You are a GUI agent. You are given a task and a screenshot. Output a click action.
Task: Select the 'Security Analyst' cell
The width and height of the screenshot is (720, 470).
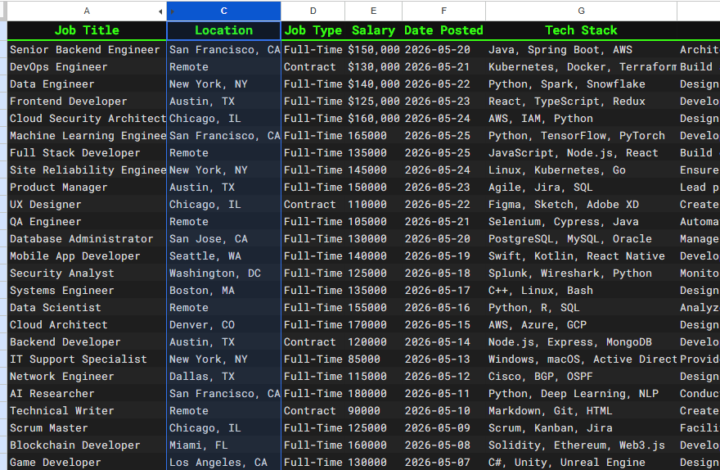pyautogui.click(x=87, y=274)
